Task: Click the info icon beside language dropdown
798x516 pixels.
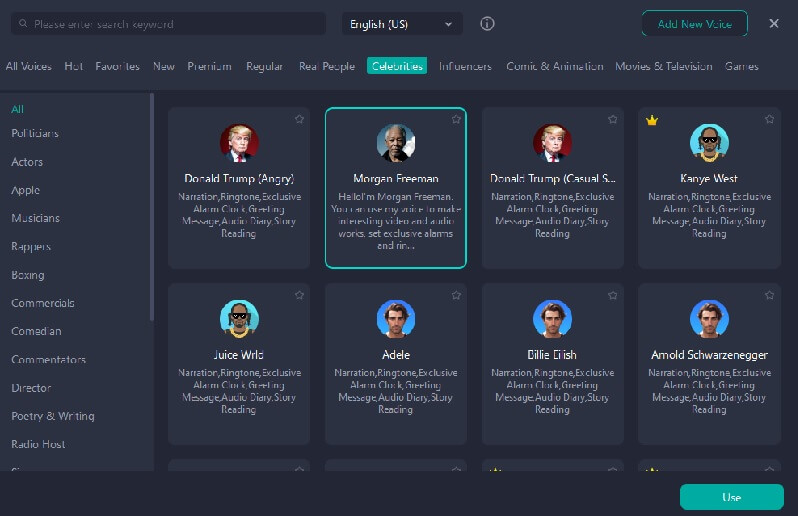Action: tap(487, 23)
